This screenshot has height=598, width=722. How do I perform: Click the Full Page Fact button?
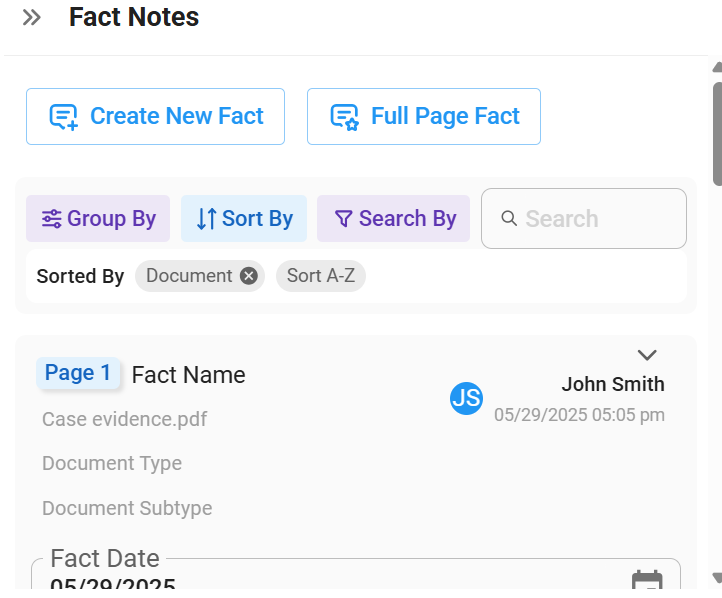point(424,116)
